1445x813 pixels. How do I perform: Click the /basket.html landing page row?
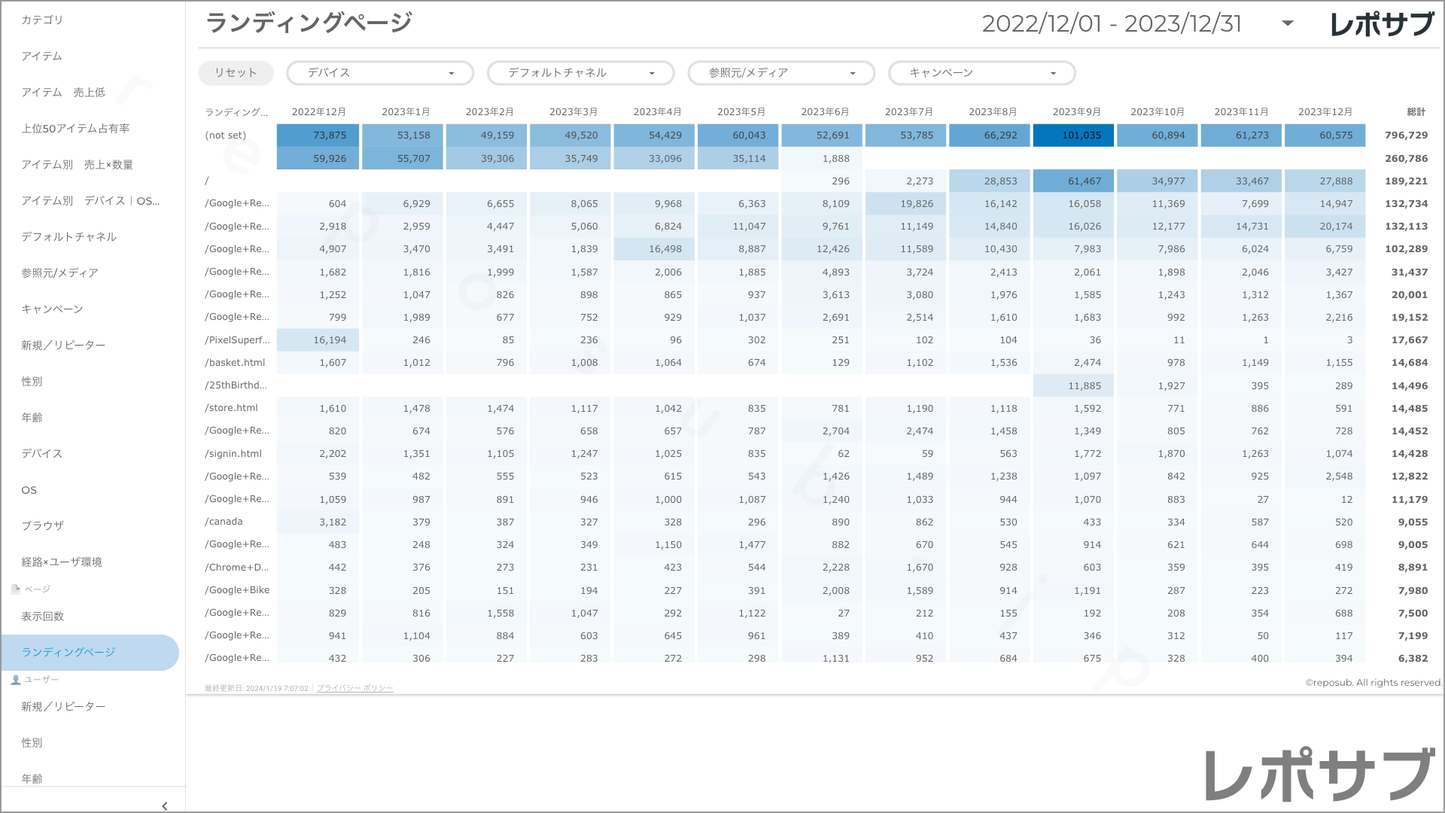pyautogui.click(x=235, y=362)
